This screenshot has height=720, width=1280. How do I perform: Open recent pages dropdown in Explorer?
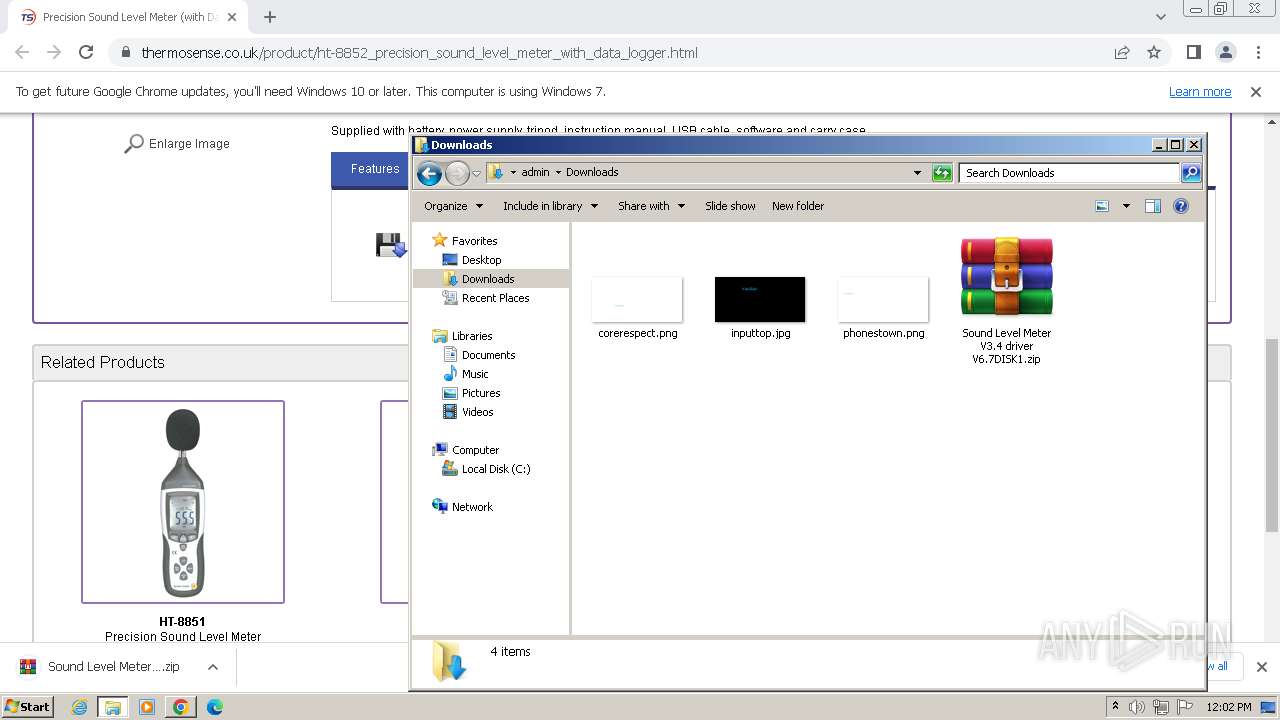477,173
